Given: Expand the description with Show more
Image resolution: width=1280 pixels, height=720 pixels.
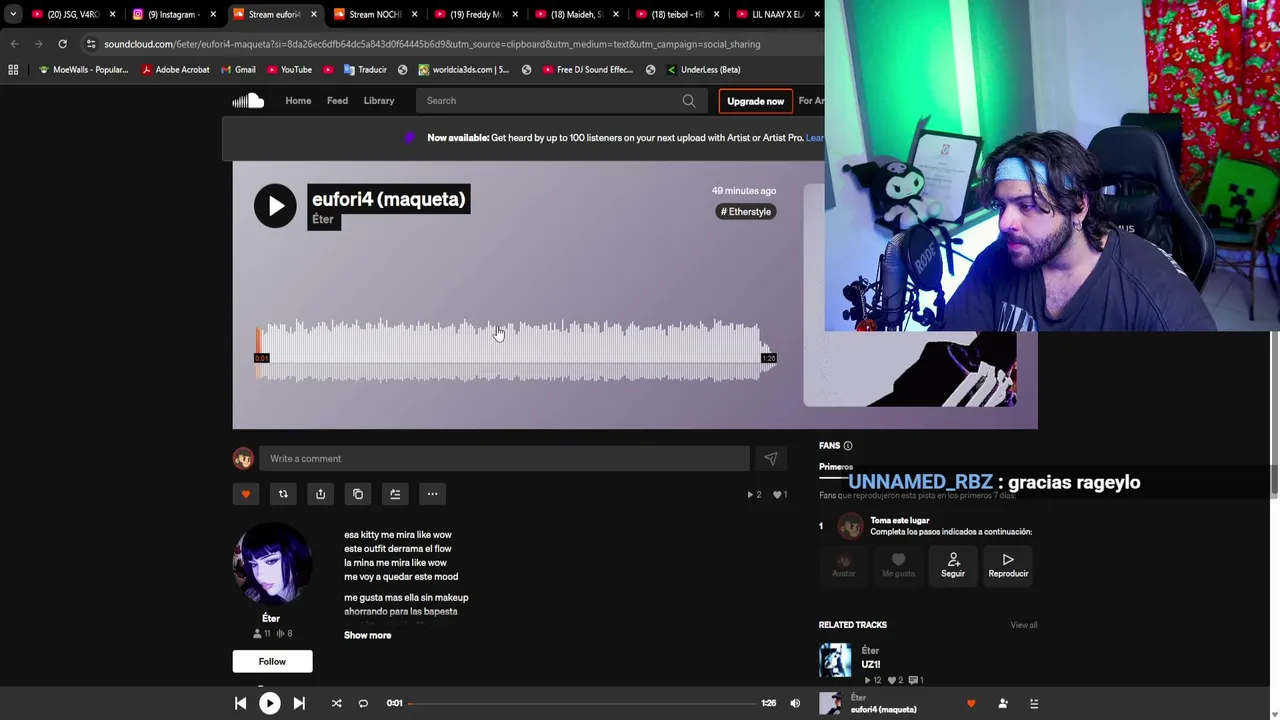Looking at the screenshot, I should pyautogui.click(x=368, y=635).
